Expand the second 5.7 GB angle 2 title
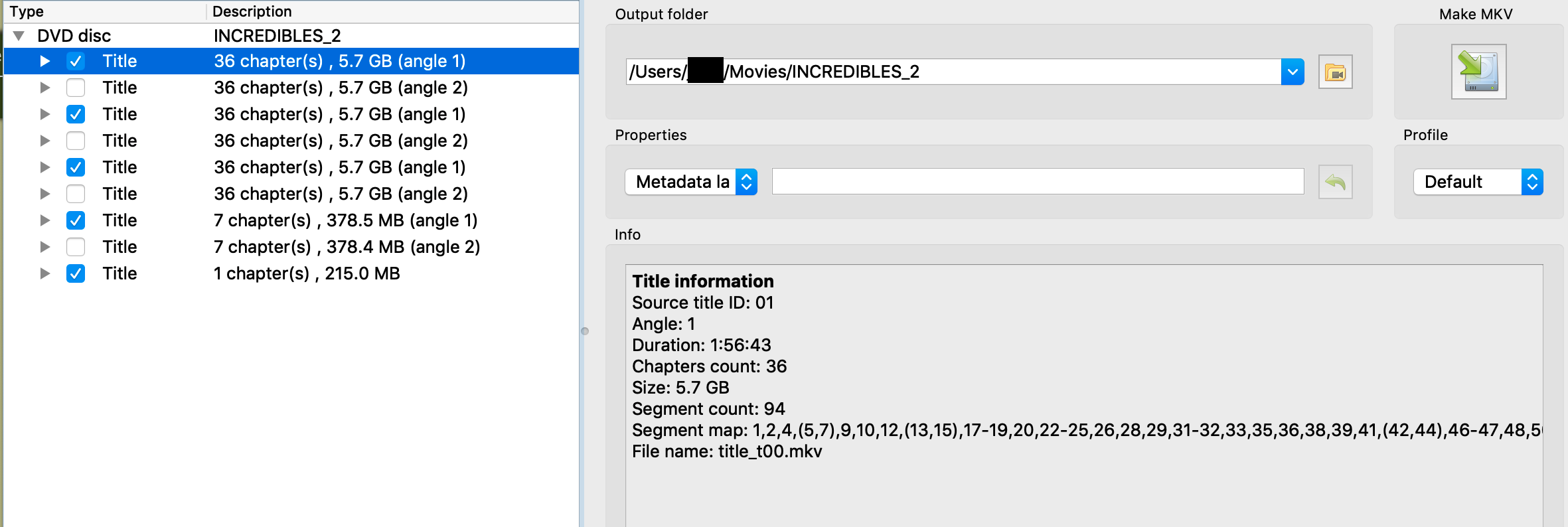Viewport: 1568px width, 527px height. pos(45,141)
